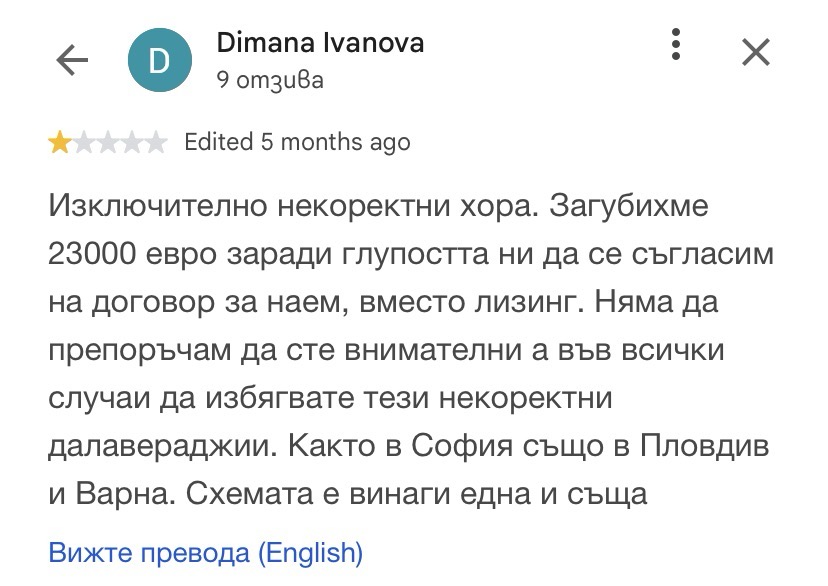
Task: Click the fifth gray rating star
Action: [x=156, y=143]
